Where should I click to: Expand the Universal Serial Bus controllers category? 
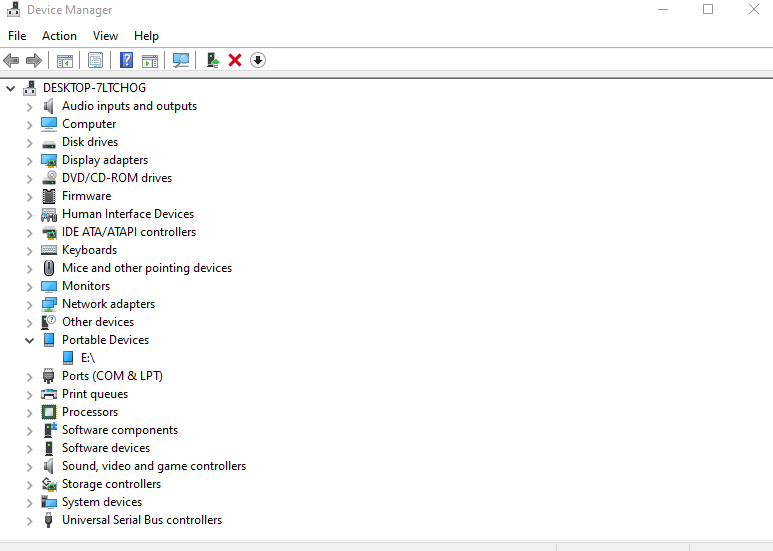click(30, 521)
